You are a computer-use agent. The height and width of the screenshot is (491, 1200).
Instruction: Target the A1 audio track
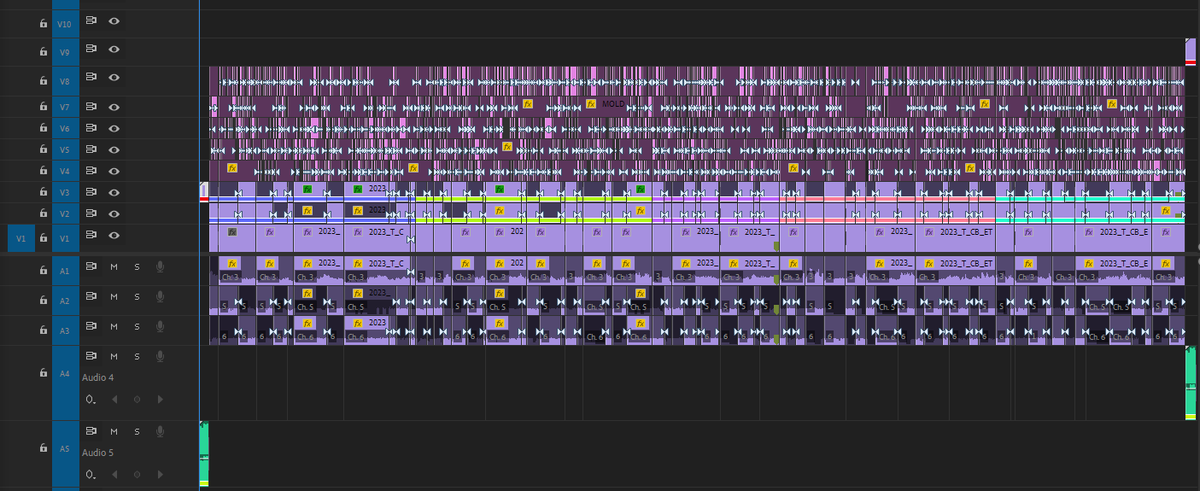point(65,270)
